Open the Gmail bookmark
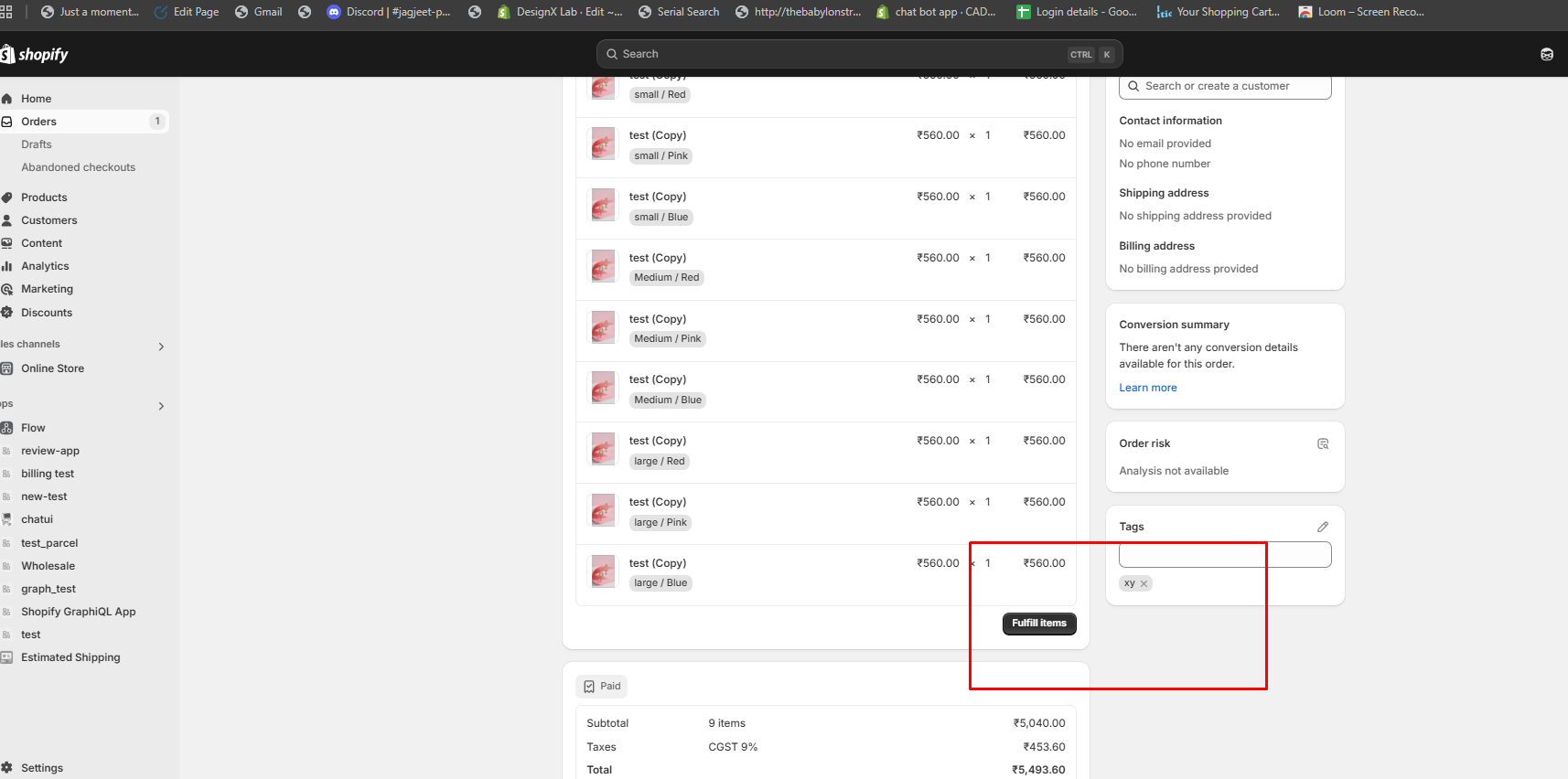The width and height of the screenshot is (1568, 779). 259,12
